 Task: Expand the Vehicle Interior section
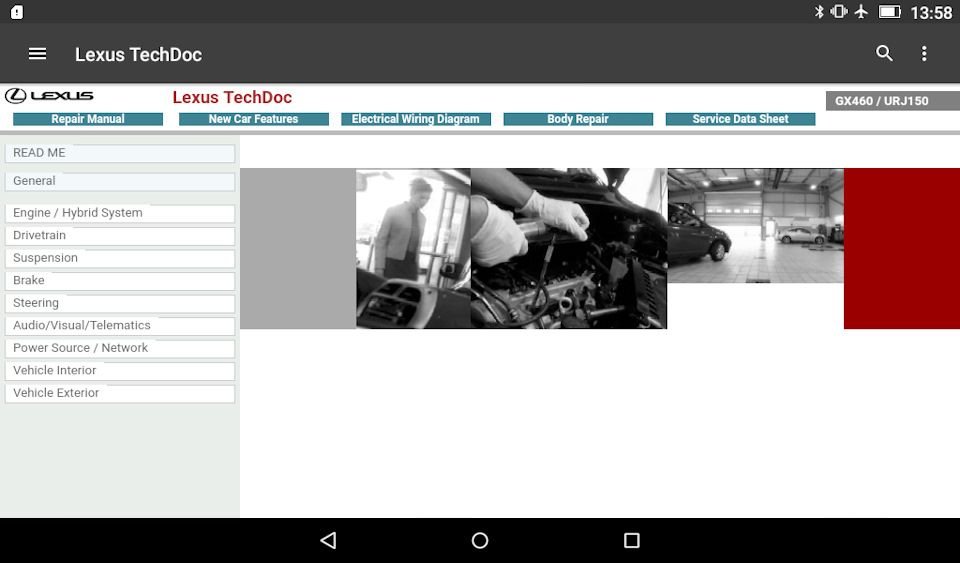(x=120, y=371)
